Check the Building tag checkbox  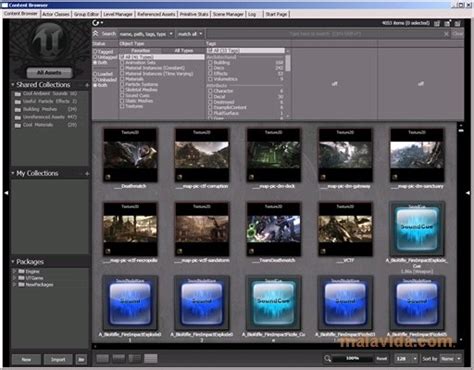click(210, 63)
